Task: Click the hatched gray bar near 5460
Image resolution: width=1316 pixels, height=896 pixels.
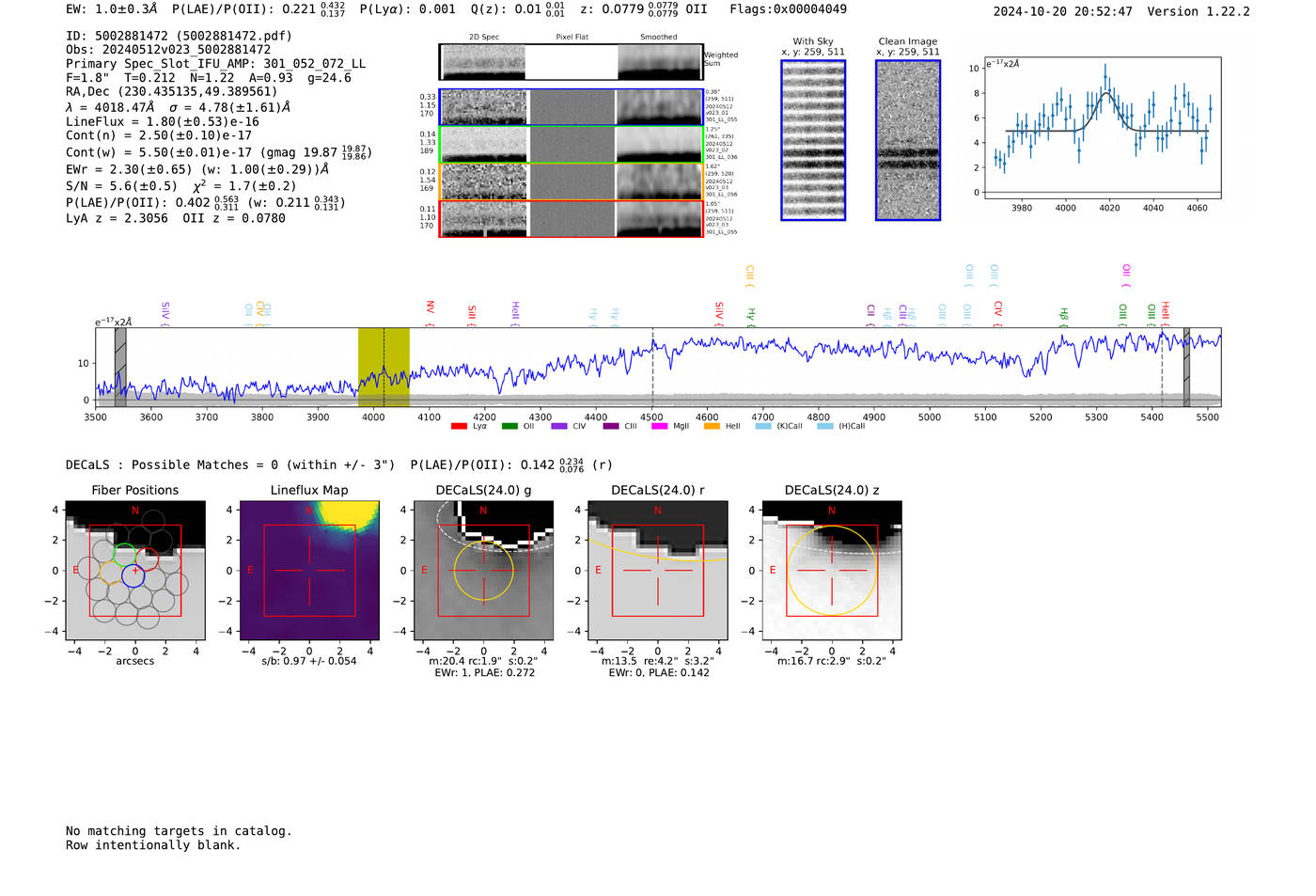Action: click(1186, 368)
